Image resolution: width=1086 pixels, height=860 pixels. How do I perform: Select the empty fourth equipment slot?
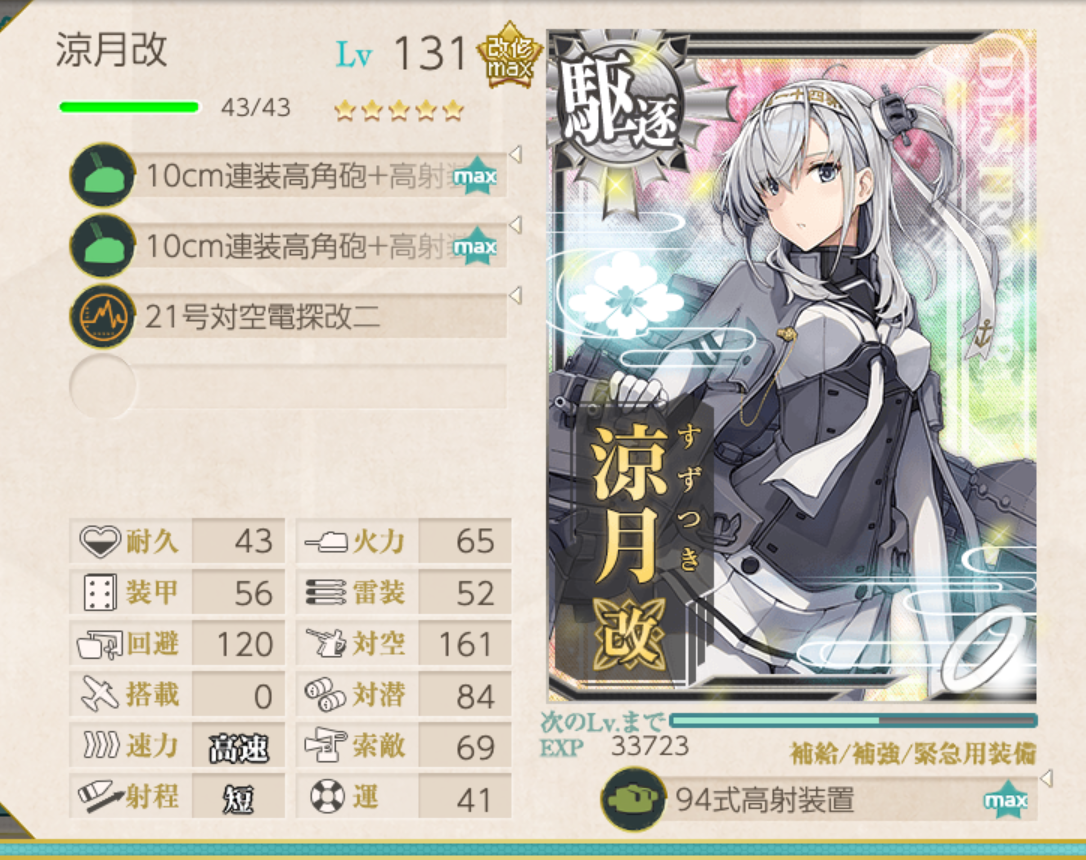[288, 387]
